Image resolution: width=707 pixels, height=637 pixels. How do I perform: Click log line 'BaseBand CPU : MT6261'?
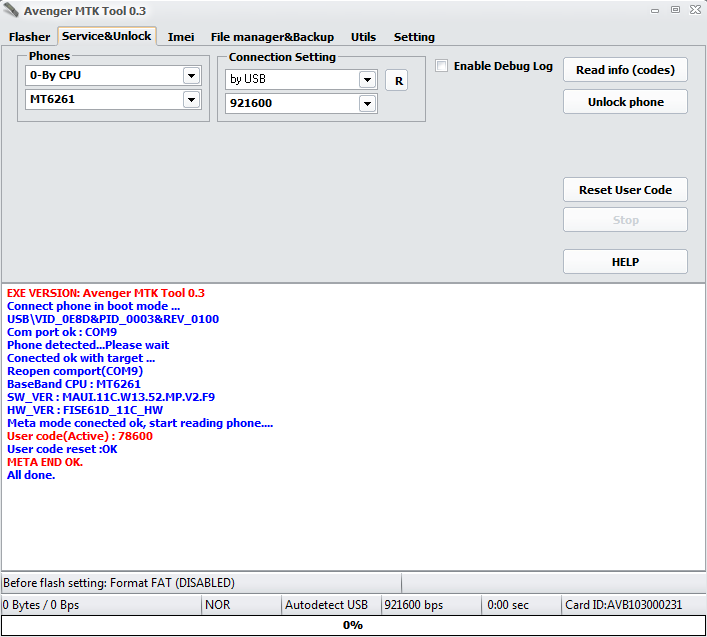tap(73, 384)
